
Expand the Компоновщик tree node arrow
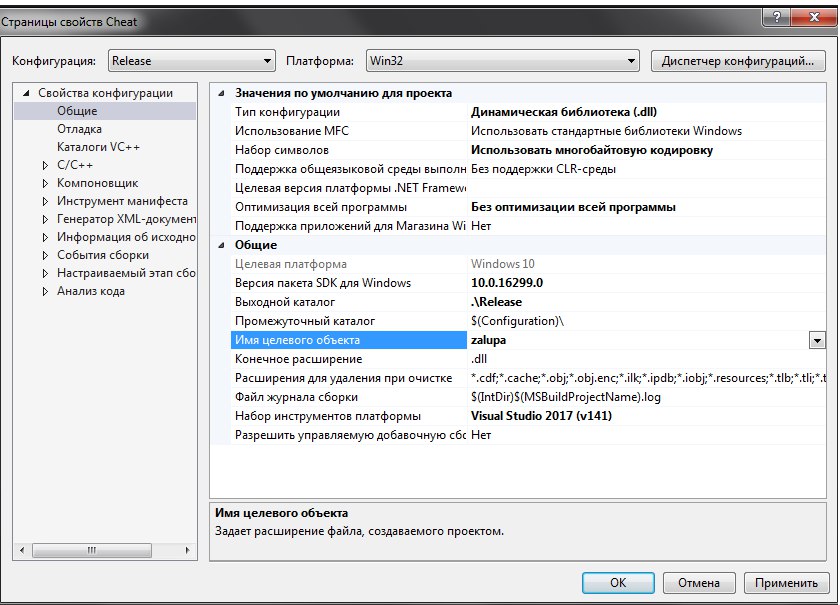point(46,183)
